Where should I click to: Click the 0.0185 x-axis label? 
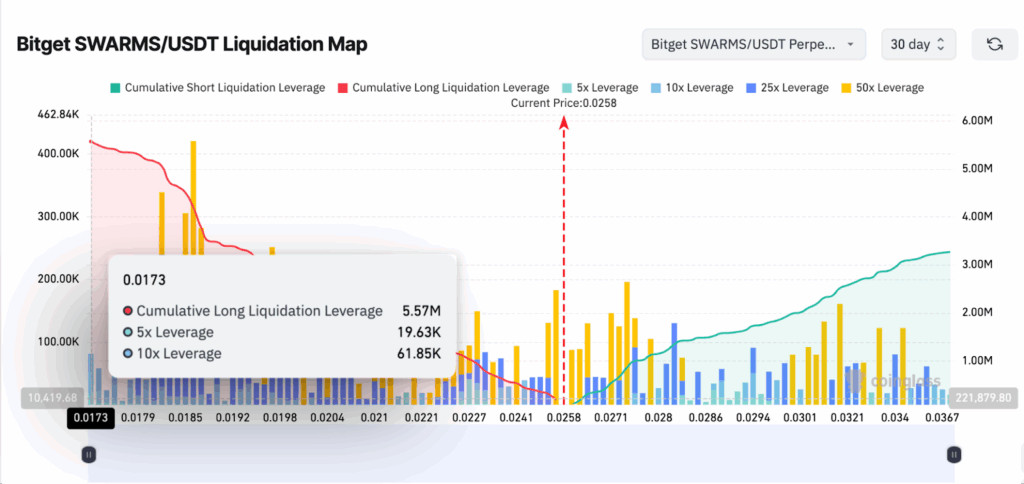click(185, 418)
